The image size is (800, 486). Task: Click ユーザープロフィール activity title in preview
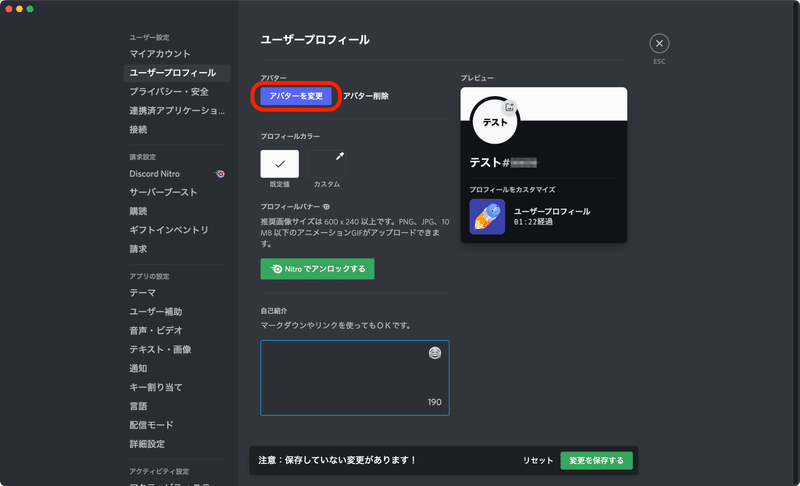click(552, 211)
